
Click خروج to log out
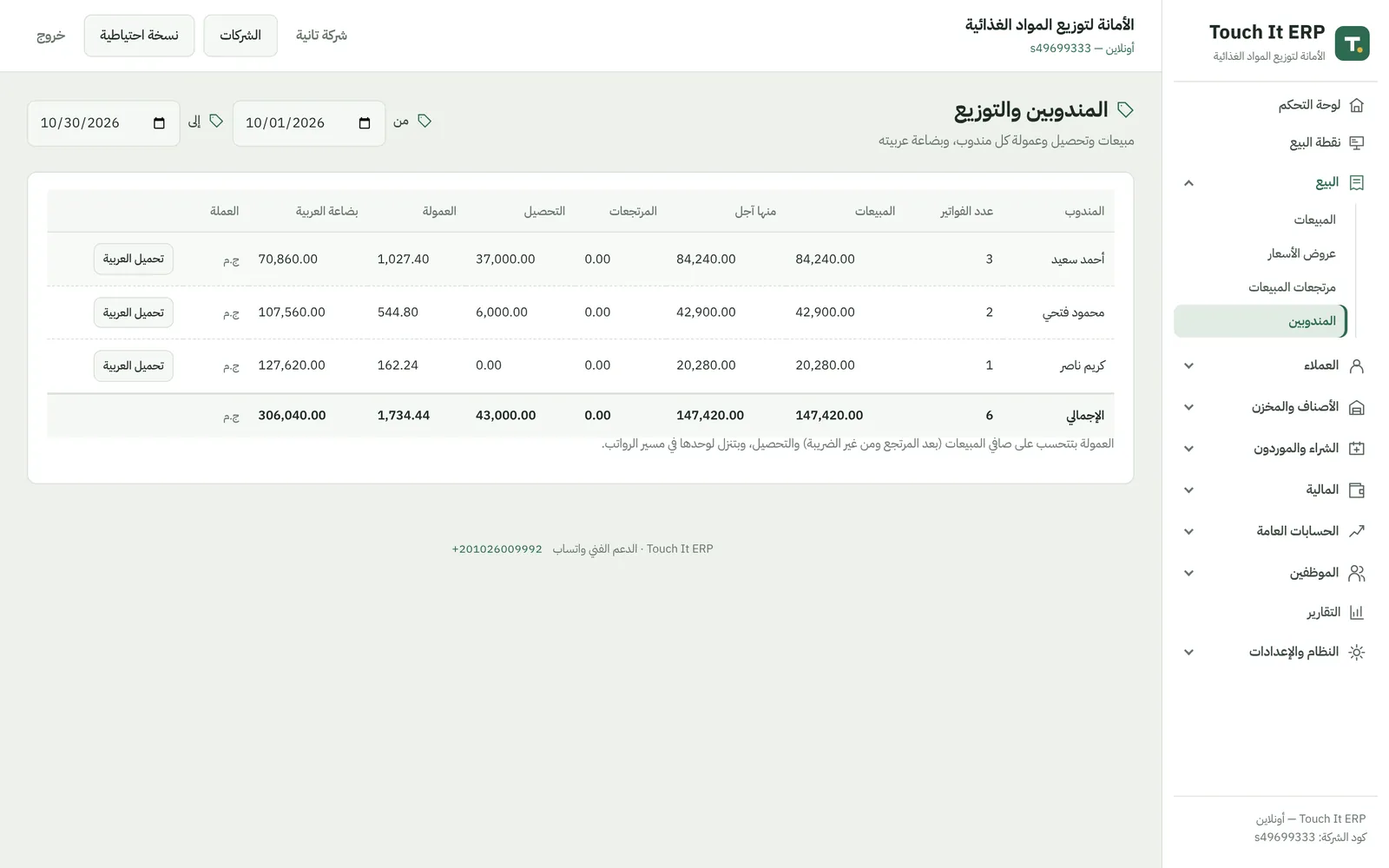(50, 36)
